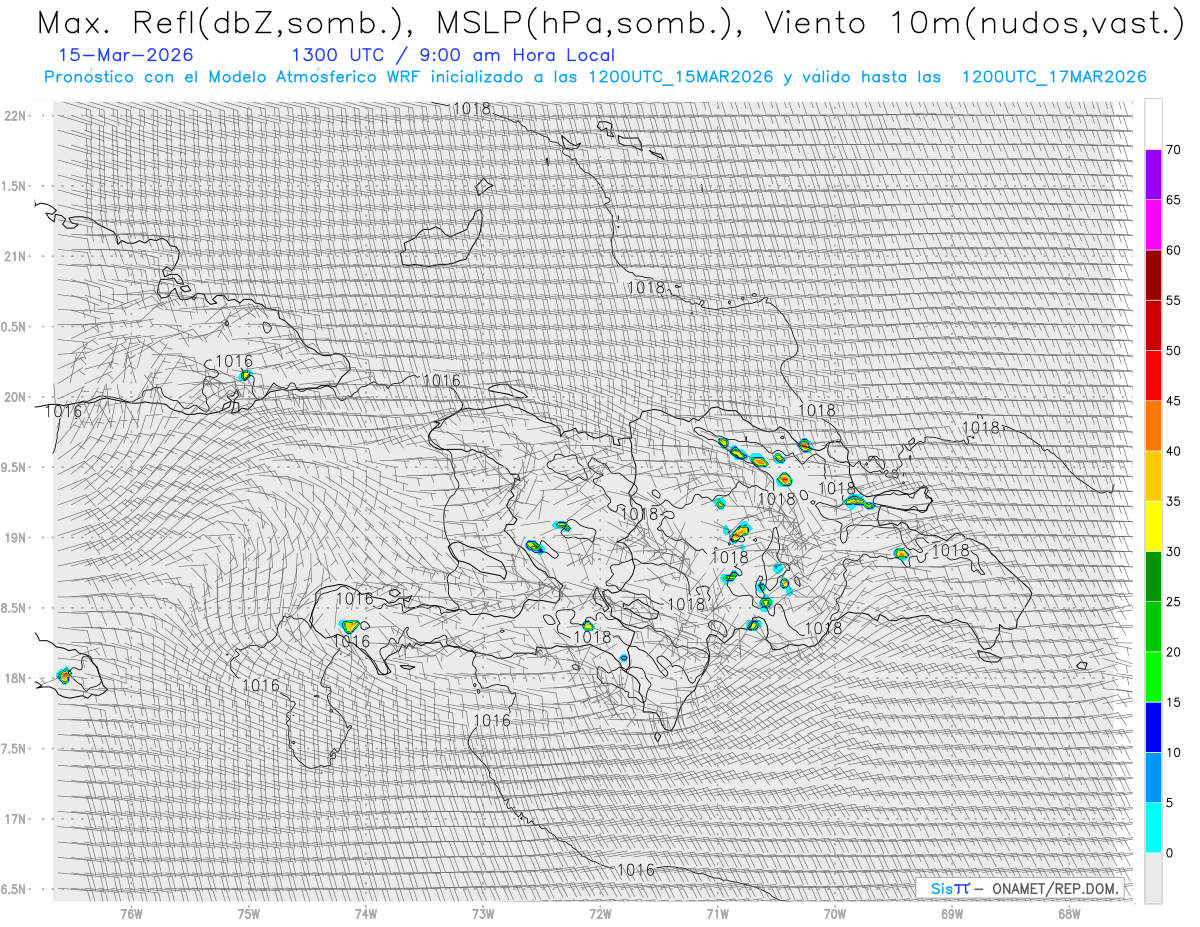Click the latitude axis label "19N"

(17, 538)
